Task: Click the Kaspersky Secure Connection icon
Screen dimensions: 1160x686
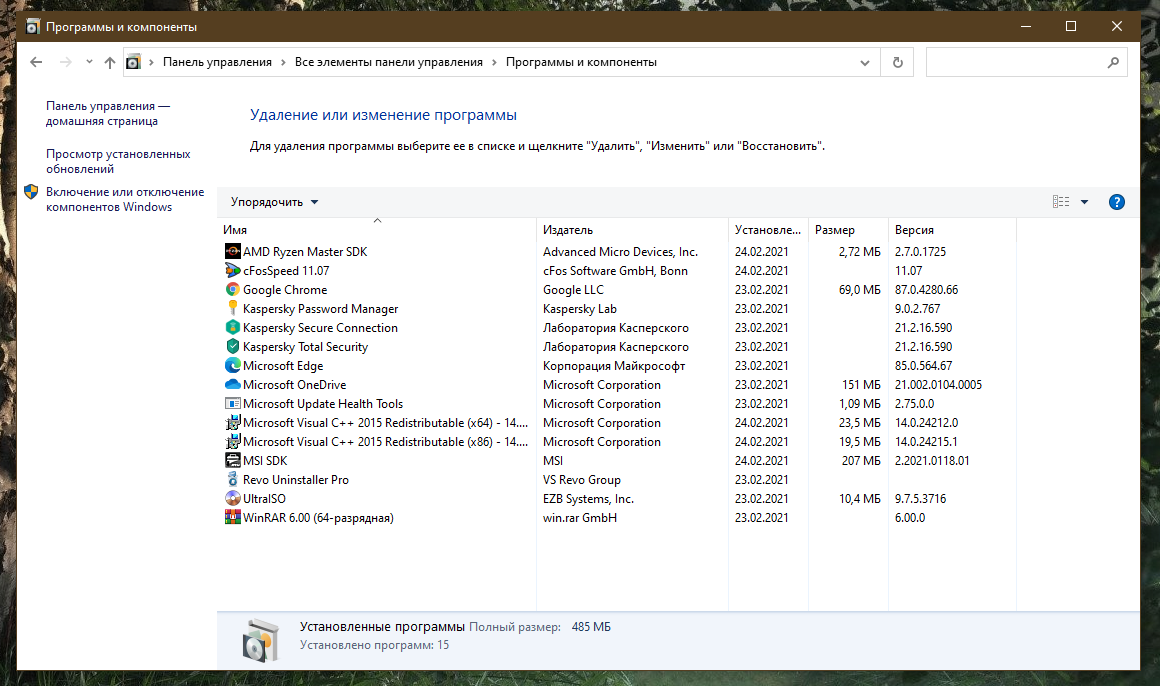Action: (232, 328)
